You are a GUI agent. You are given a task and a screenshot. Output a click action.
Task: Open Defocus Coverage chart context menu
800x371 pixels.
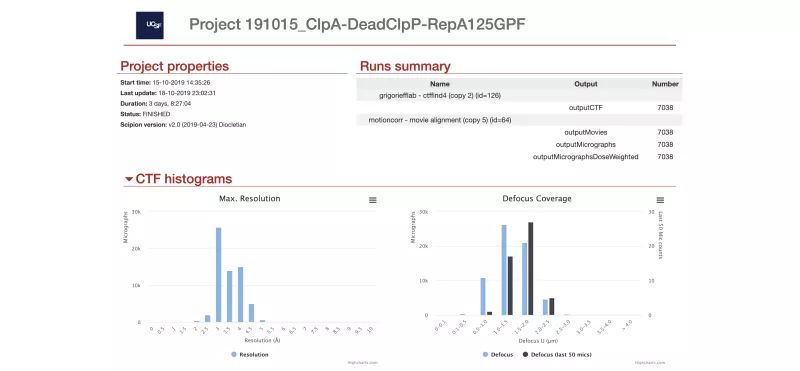660,200
